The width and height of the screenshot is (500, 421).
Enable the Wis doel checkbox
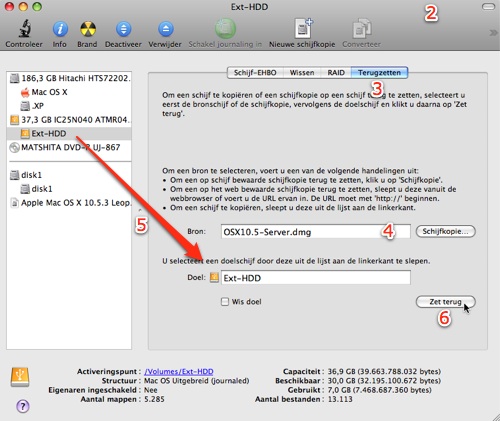click(x=225, y=302)
